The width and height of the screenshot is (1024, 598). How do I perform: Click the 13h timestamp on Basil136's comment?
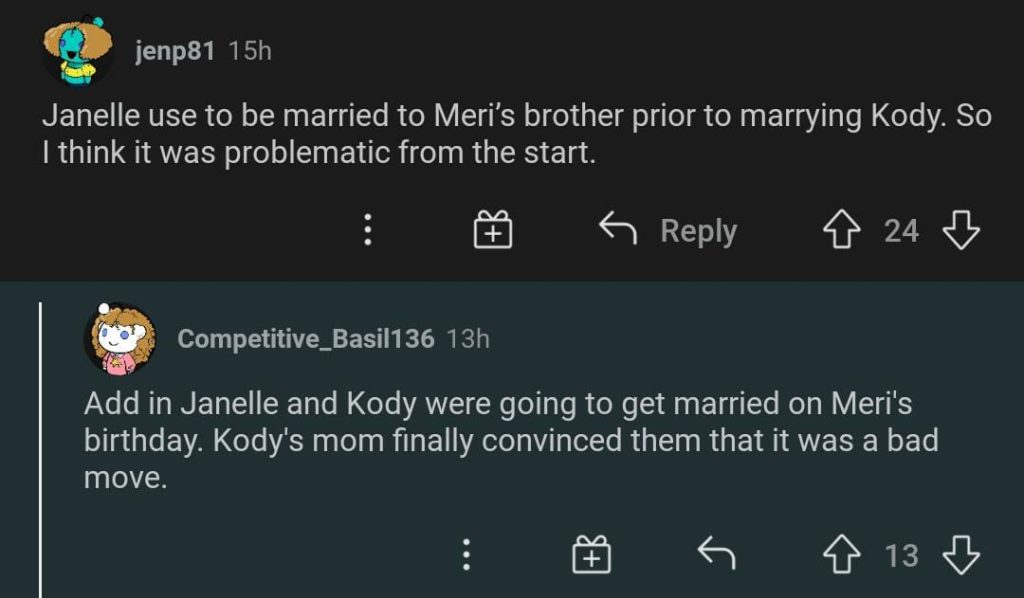[x=468, y=339]
